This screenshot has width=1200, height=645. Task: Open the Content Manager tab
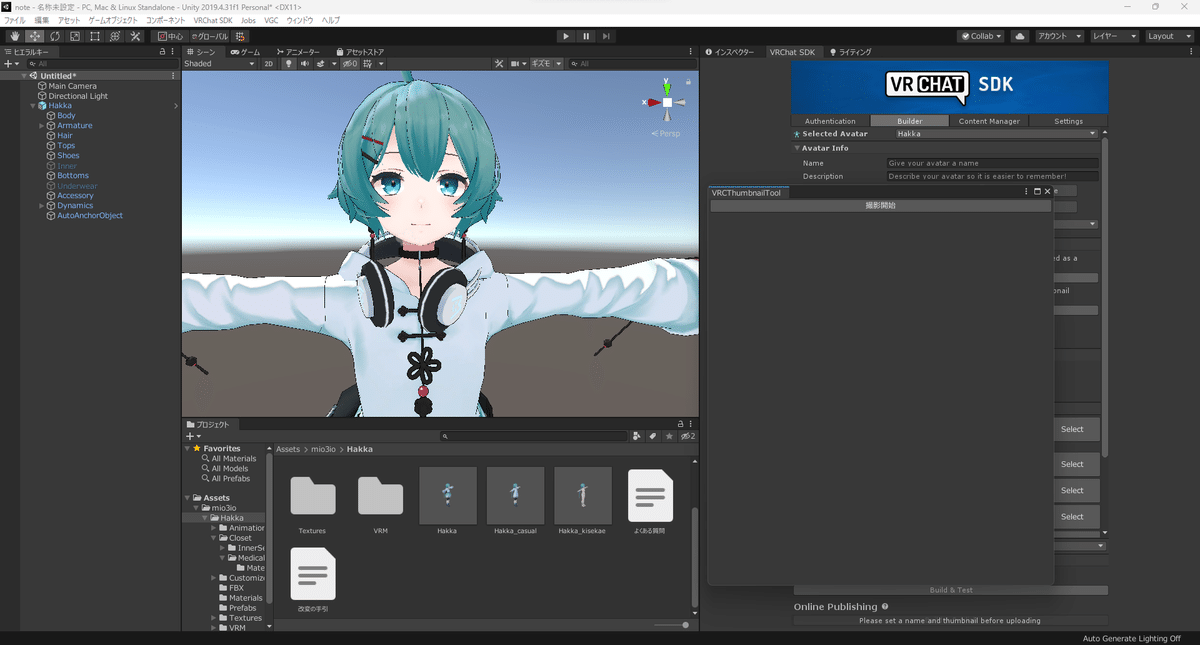click(989, 121)
